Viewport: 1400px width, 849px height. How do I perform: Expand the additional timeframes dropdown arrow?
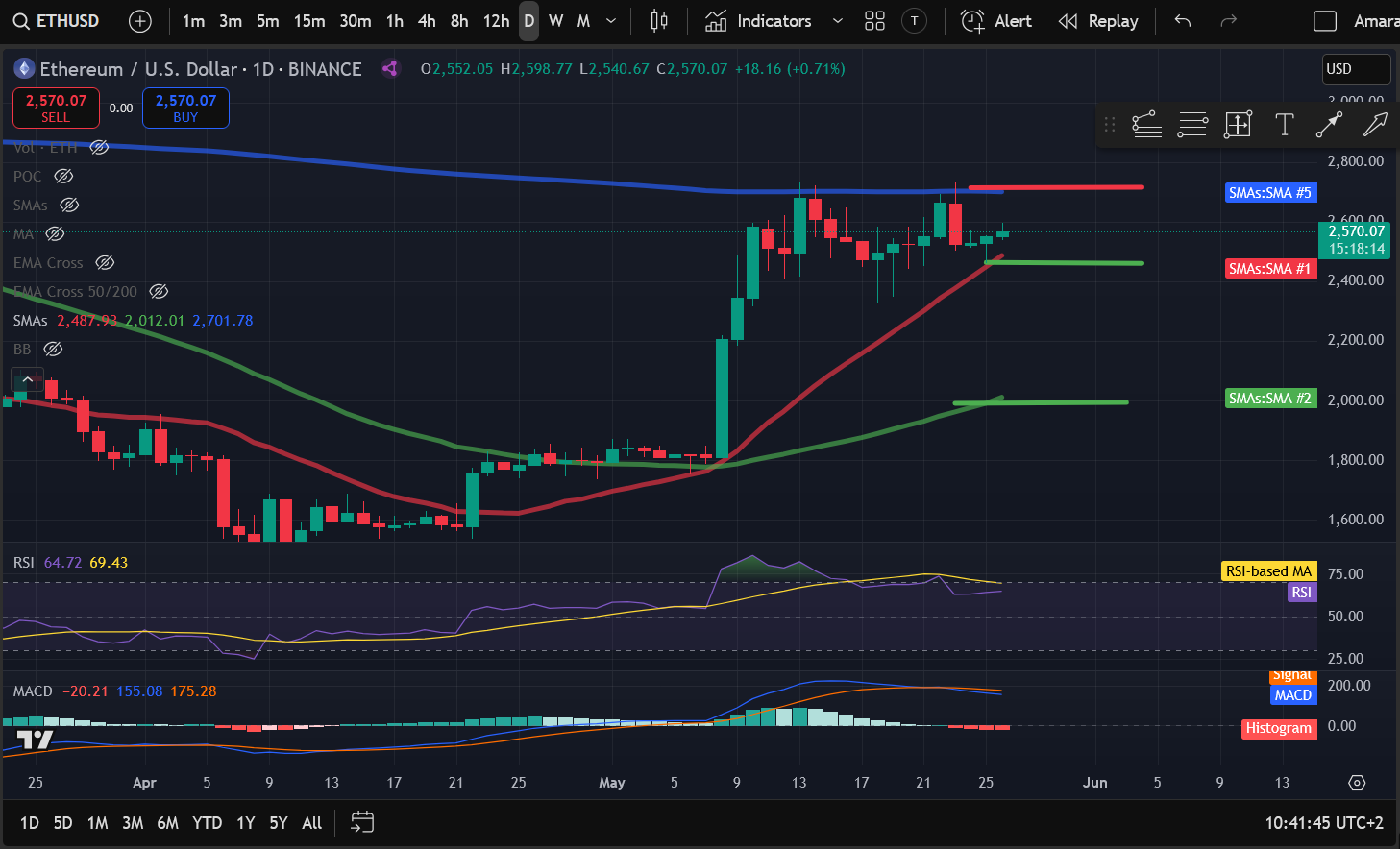point(611,21)
